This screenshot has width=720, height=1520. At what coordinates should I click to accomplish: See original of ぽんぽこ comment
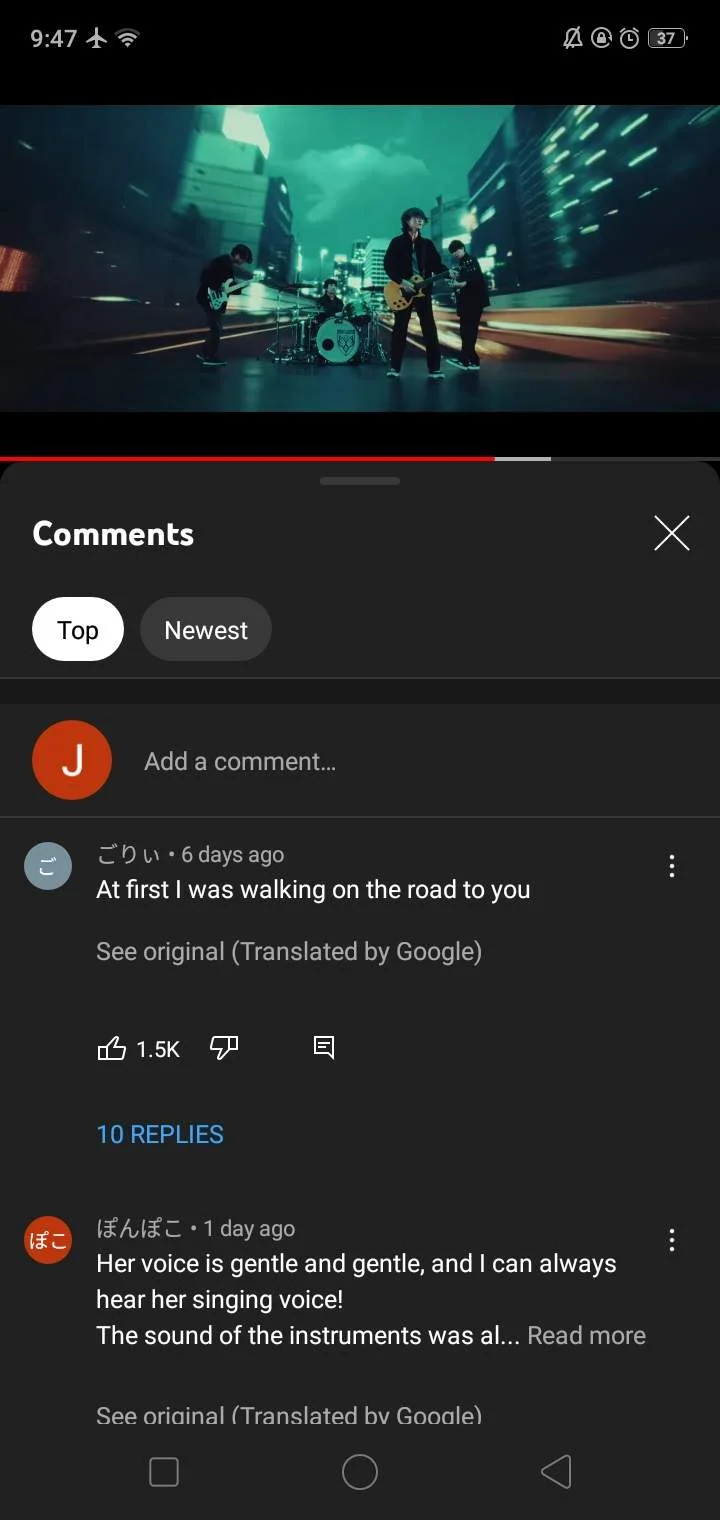click(x=289, y=1414)
